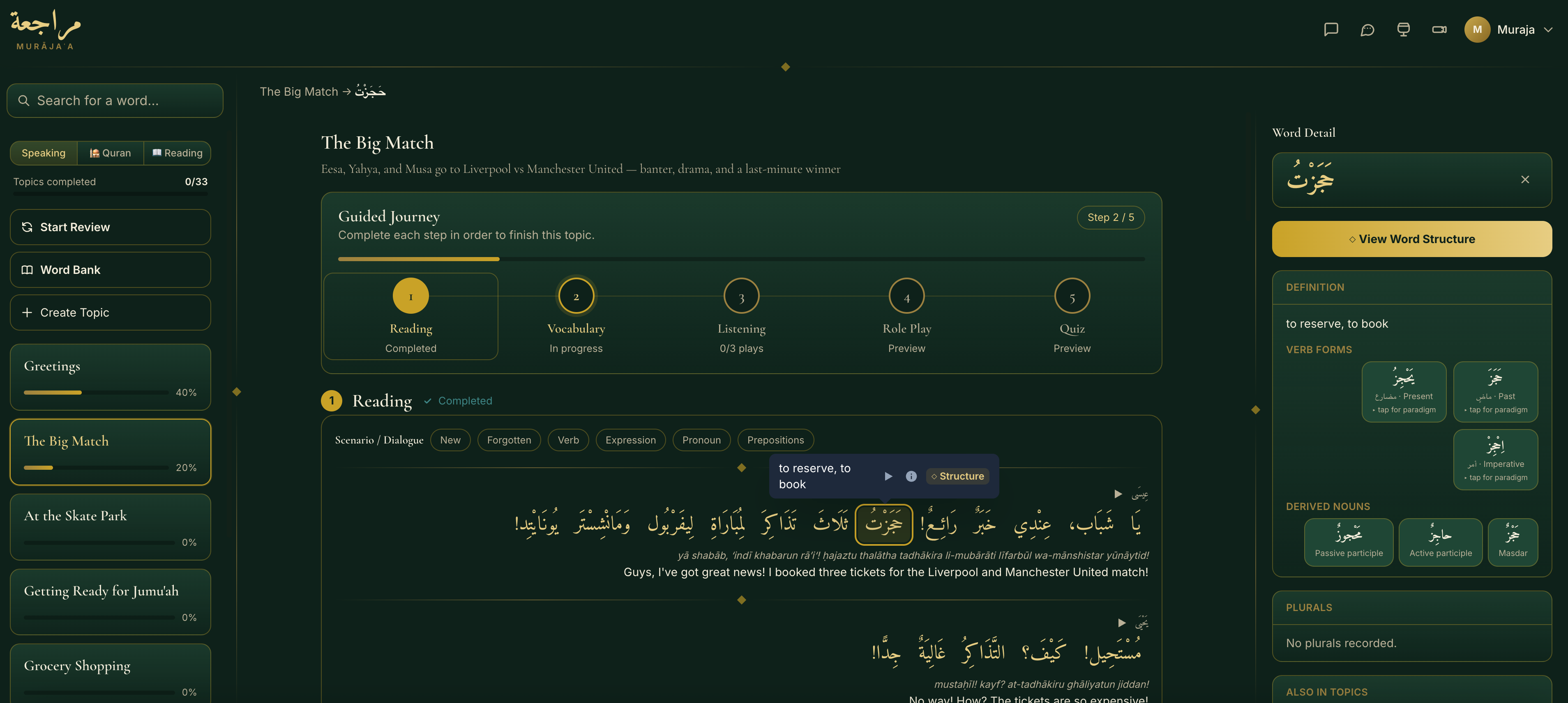The width and height of the screenshot is (1568, 703).
Task: Click the goblet icon in the header
Action: coord(1403,29)
